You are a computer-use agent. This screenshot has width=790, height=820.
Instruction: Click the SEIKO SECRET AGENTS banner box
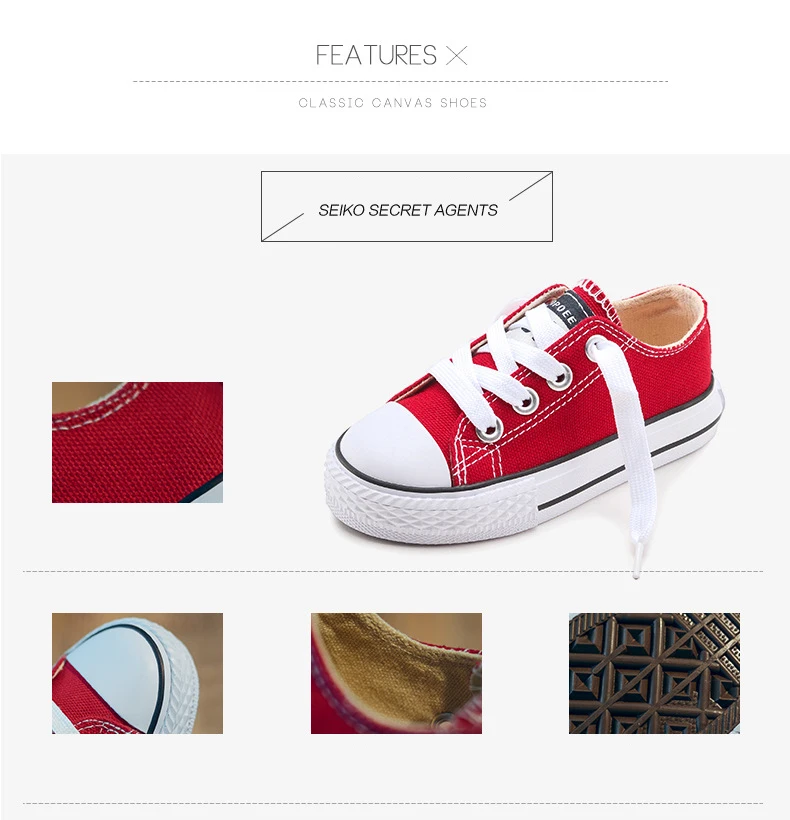tap(407, 206)
